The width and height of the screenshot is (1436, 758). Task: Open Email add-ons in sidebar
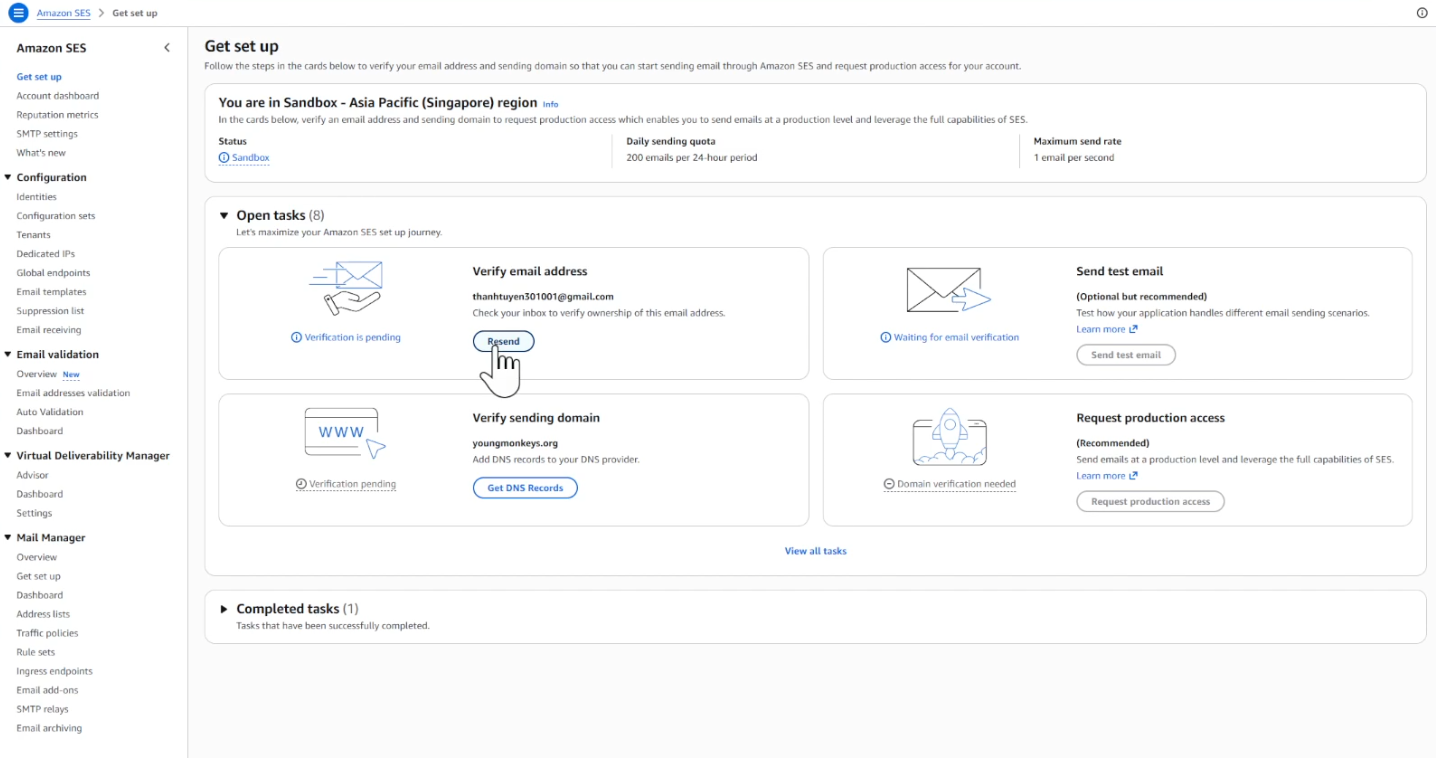(x=47, y=690)
